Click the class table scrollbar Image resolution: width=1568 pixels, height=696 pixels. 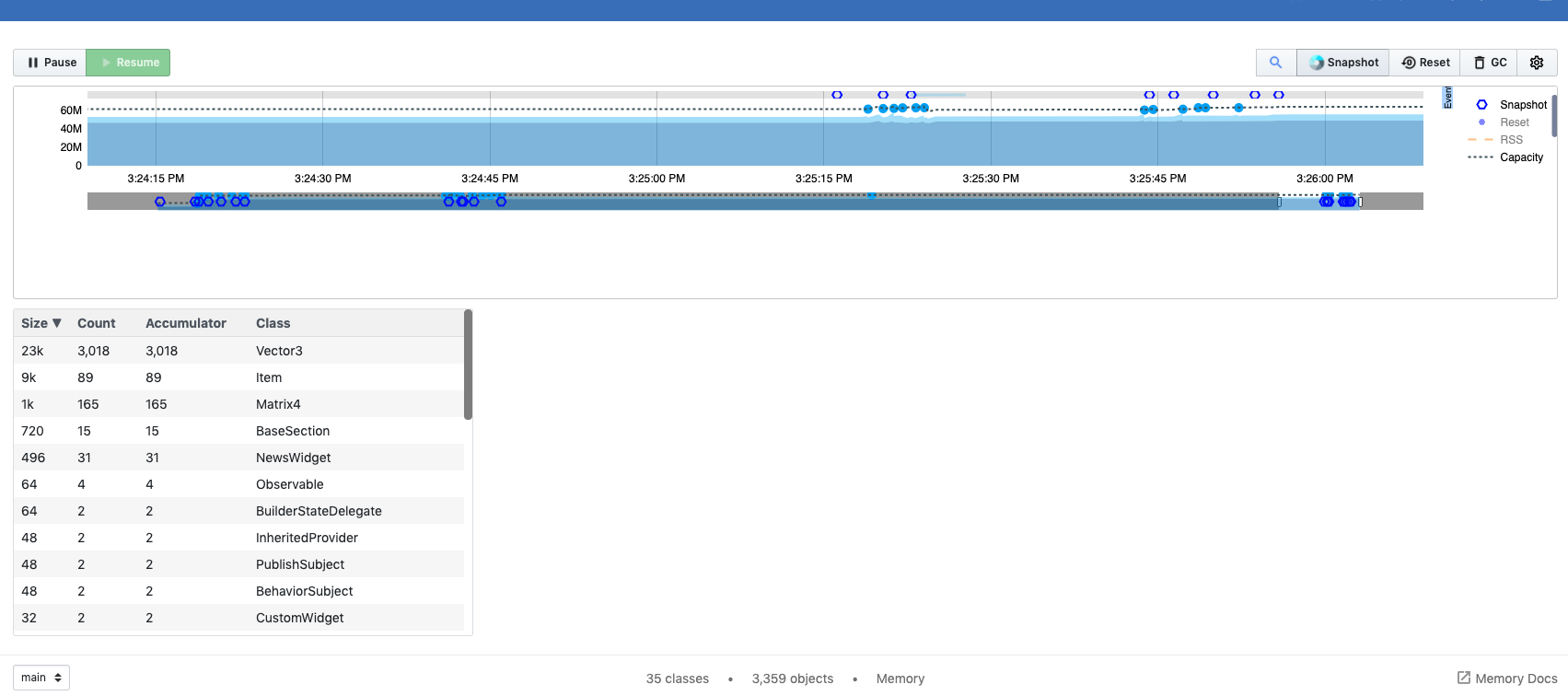click(x=469, y=365)
